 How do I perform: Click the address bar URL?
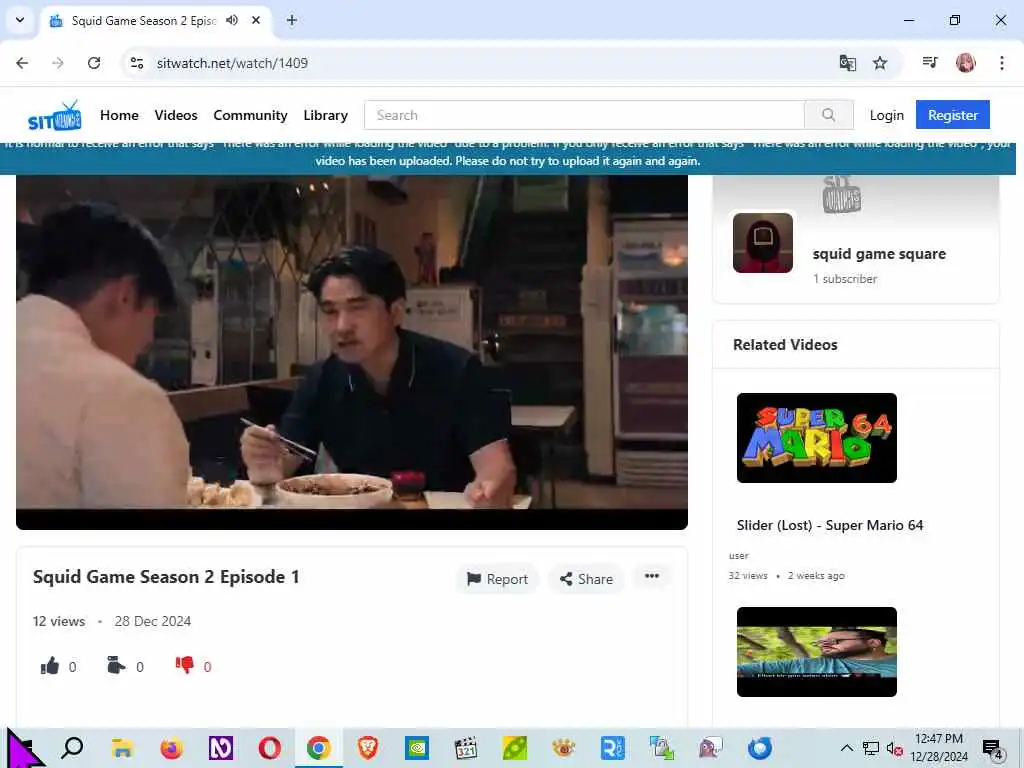[232, 63]
